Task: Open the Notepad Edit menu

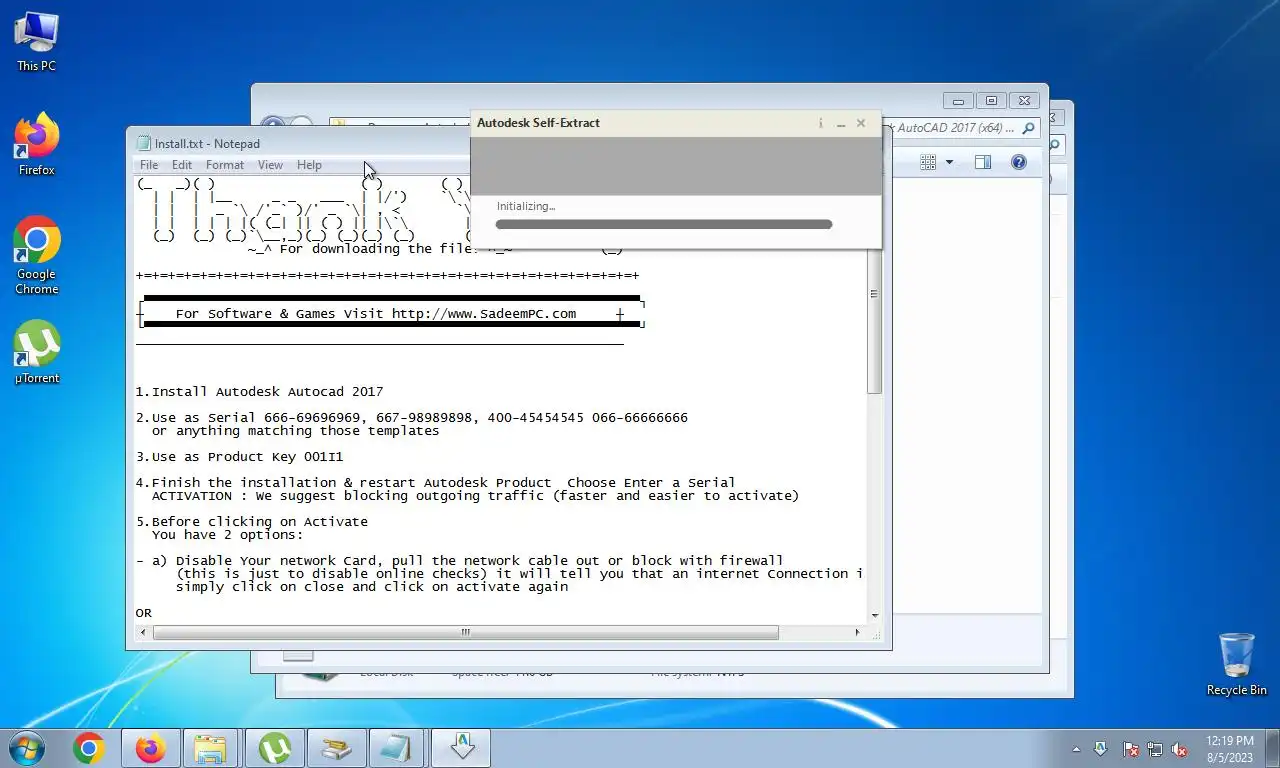Action: tap(182, 165)
